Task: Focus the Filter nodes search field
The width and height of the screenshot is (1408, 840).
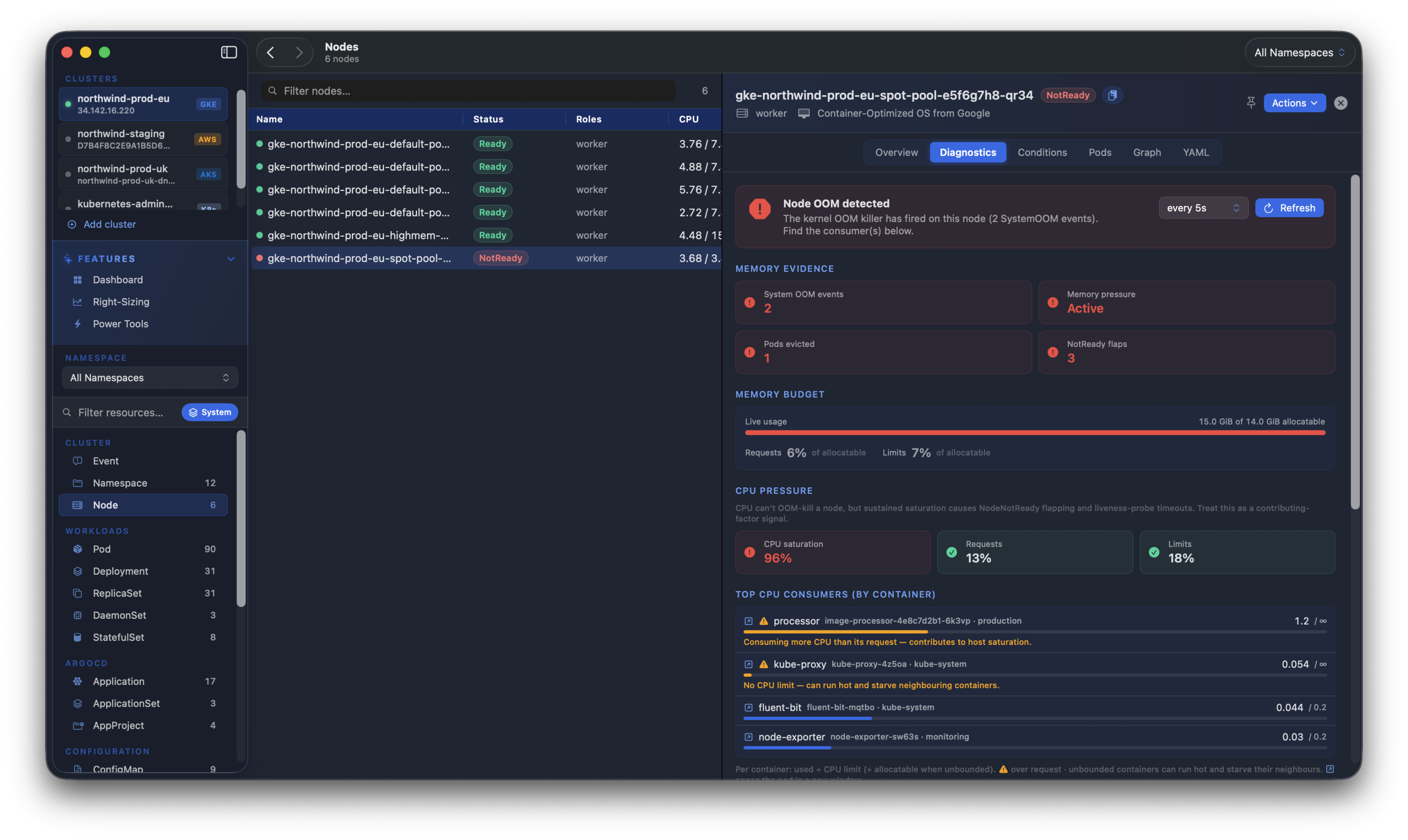Action: coord(468,90)
